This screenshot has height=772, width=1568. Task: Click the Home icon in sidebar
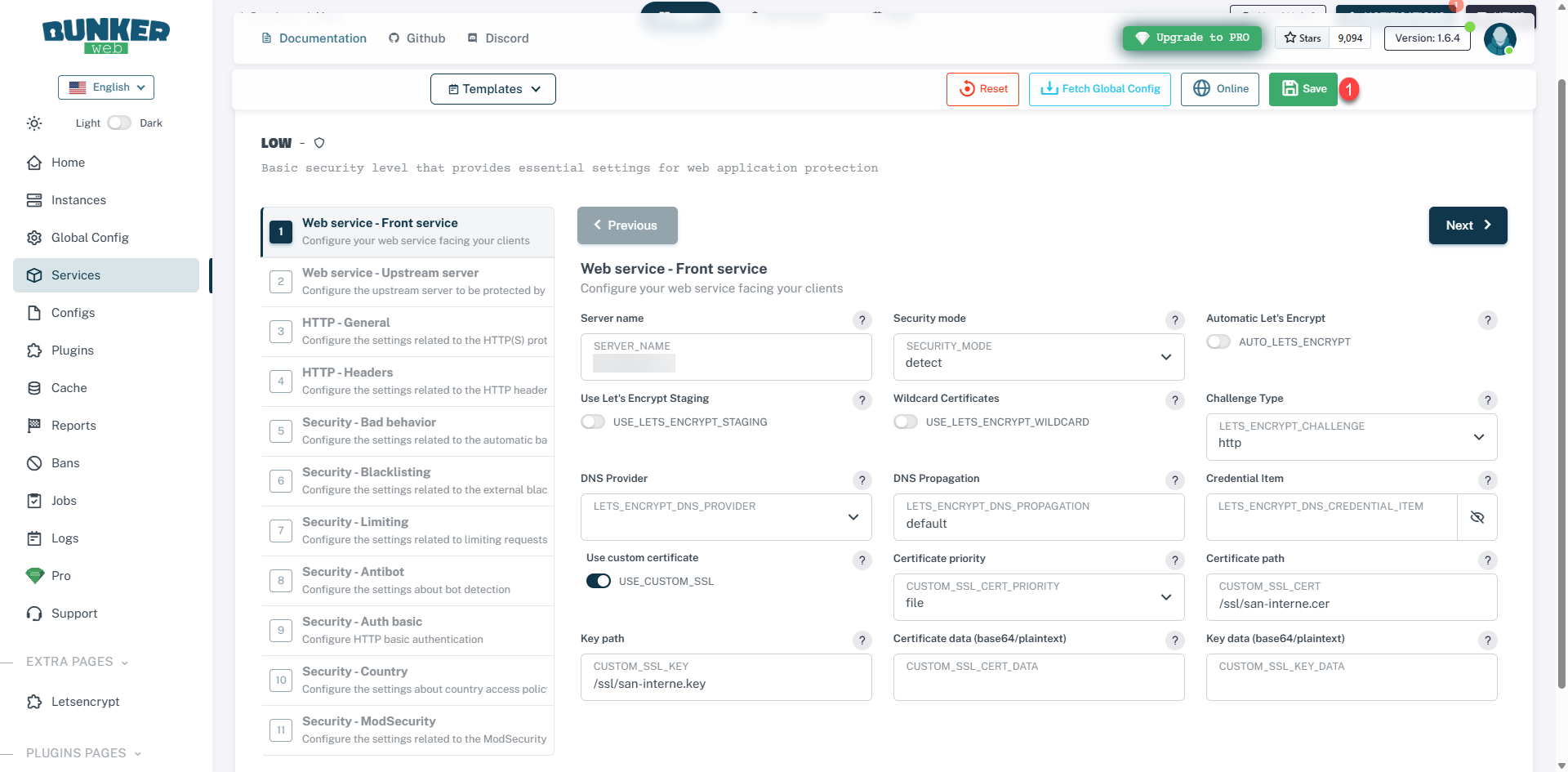[34, 163]
